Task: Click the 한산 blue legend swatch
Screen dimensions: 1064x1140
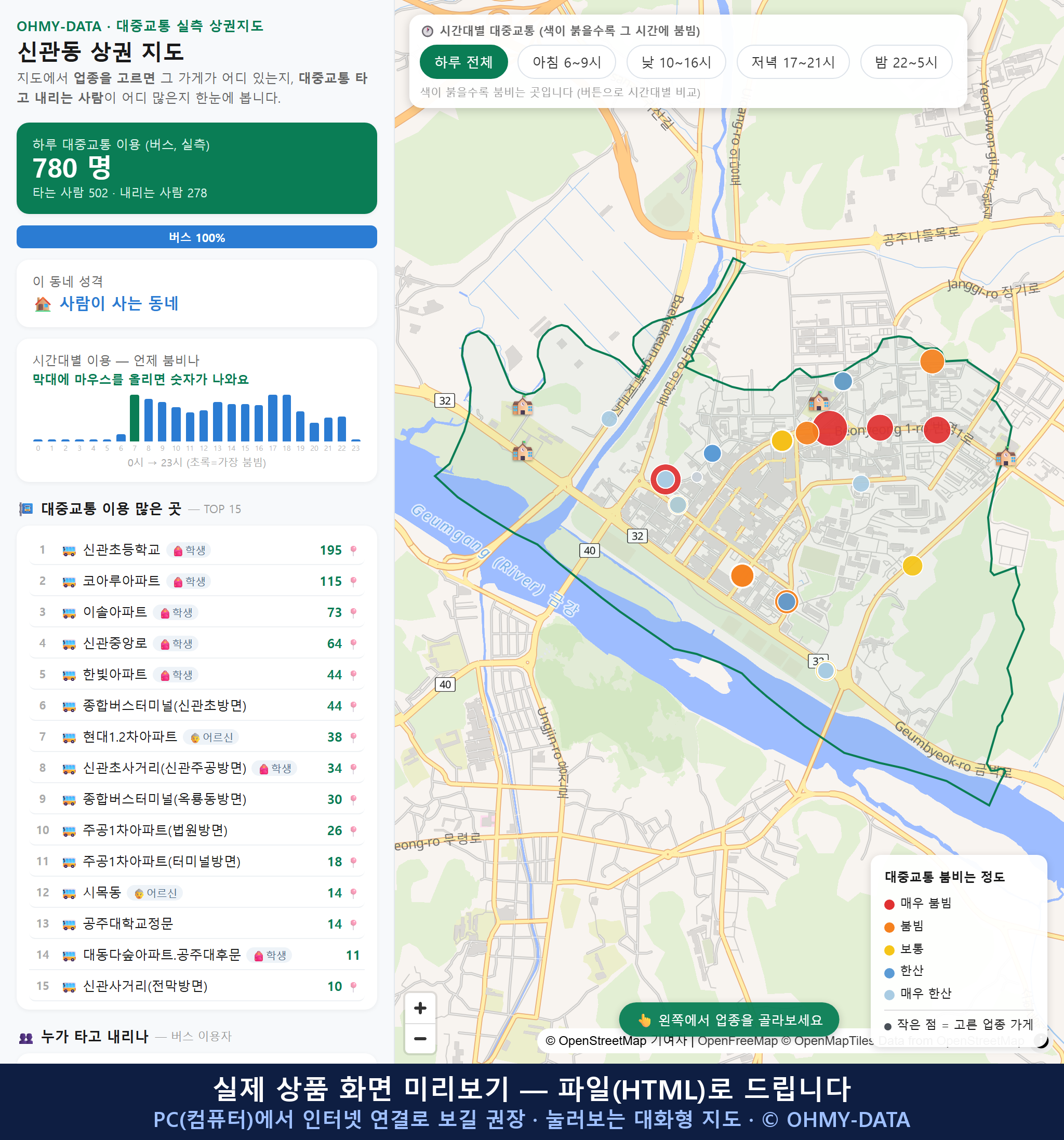Action: [889, 973]
